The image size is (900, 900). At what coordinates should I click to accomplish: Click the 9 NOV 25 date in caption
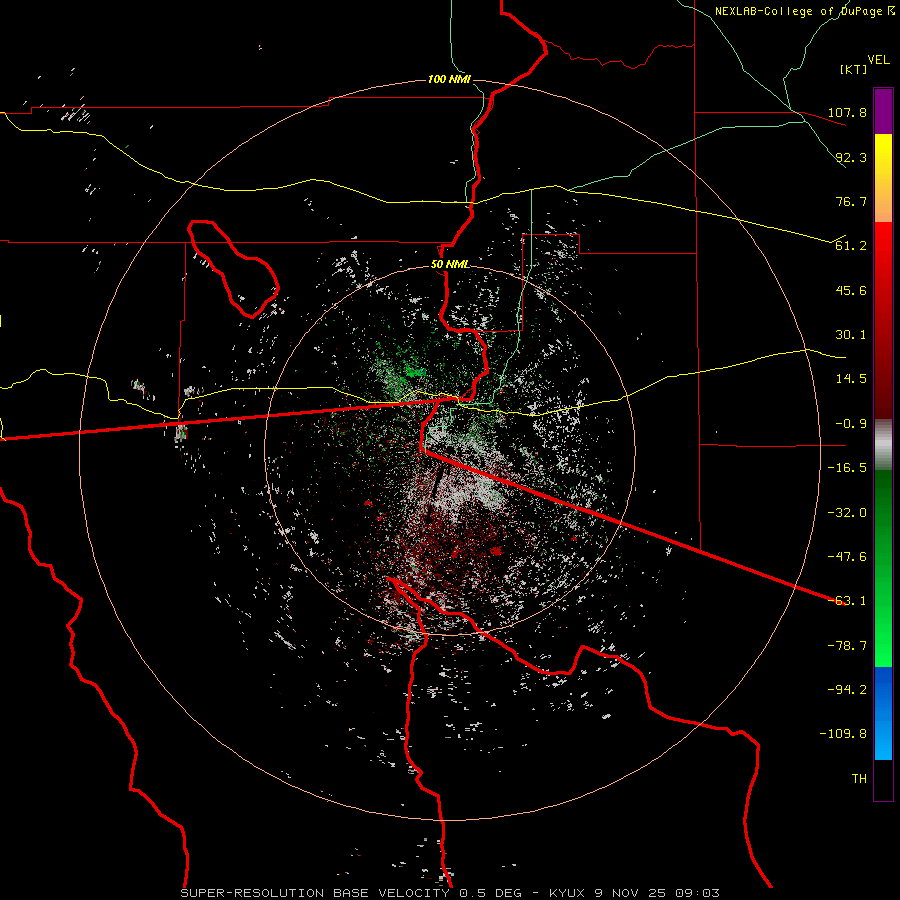pos(633,893)
